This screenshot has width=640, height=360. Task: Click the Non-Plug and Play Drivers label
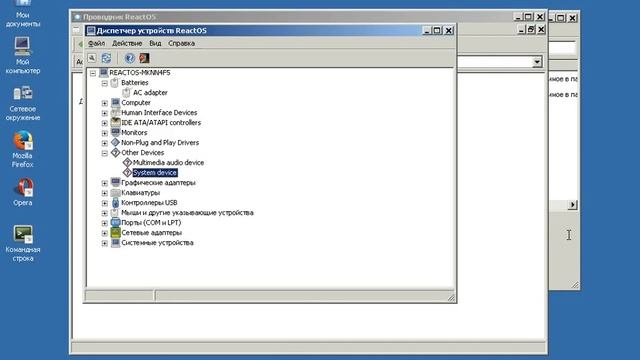coord(160,142)
